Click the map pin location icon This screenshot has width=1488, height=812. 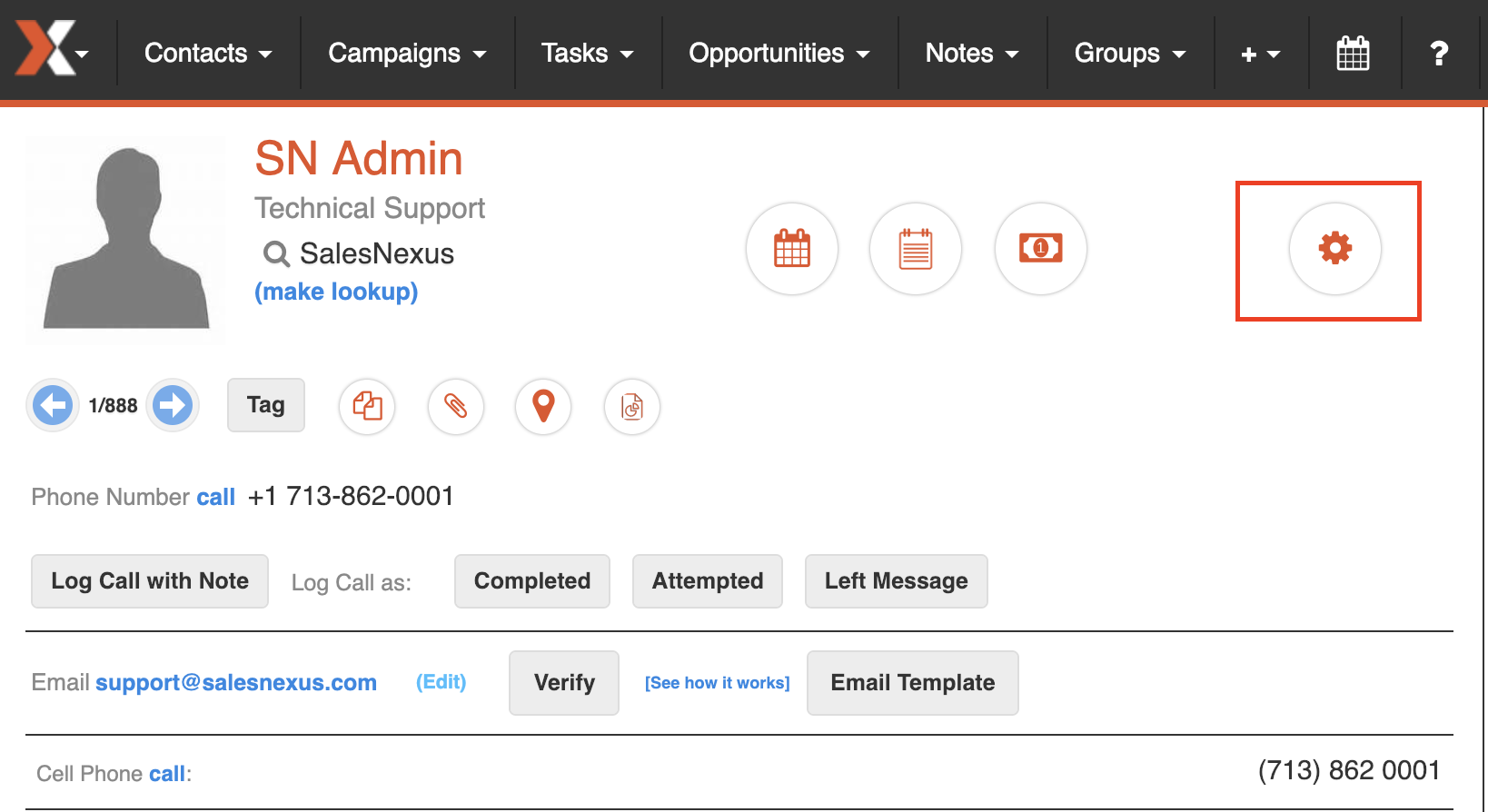point(543,406)
